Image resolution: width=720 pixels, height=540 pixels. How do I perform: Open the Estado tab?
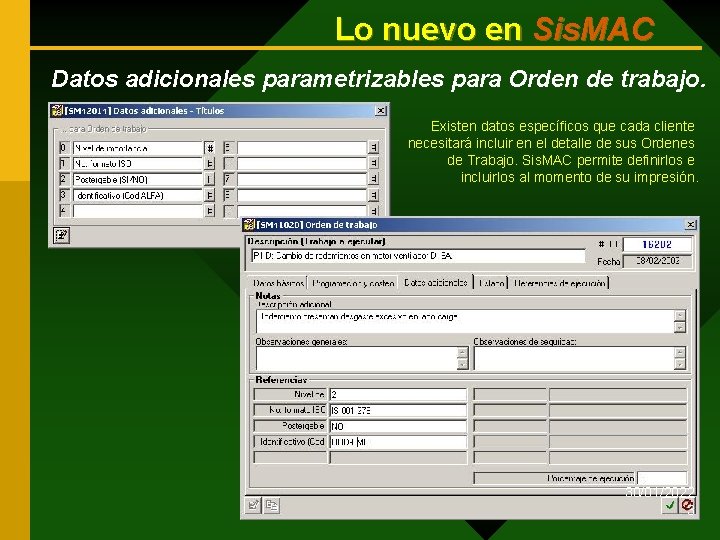tap(491, 283)
